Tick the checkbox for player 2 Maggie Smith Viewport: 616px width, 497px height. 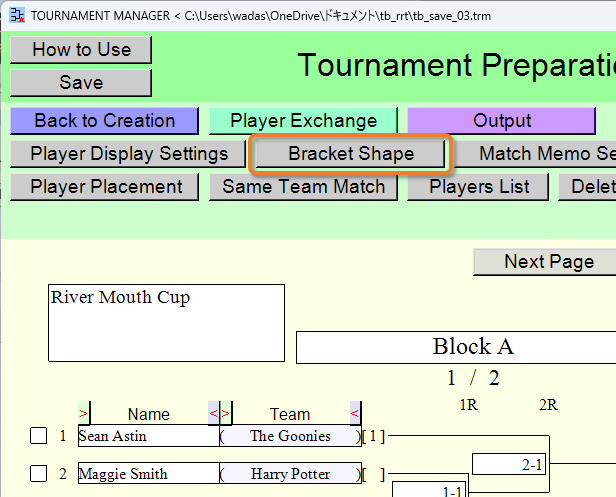(38, 473)
